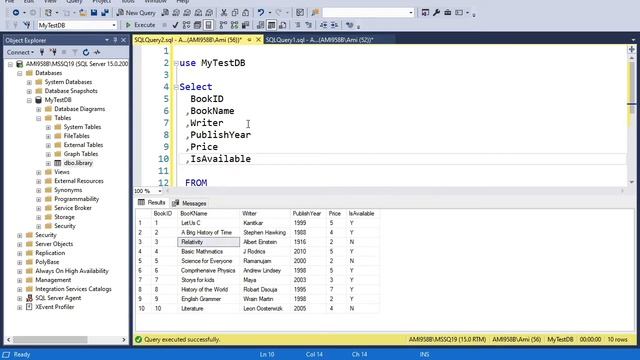
Task: Close the SQLQuery2.sql tab
Action: pyautogui.click(x=258, y=40)
